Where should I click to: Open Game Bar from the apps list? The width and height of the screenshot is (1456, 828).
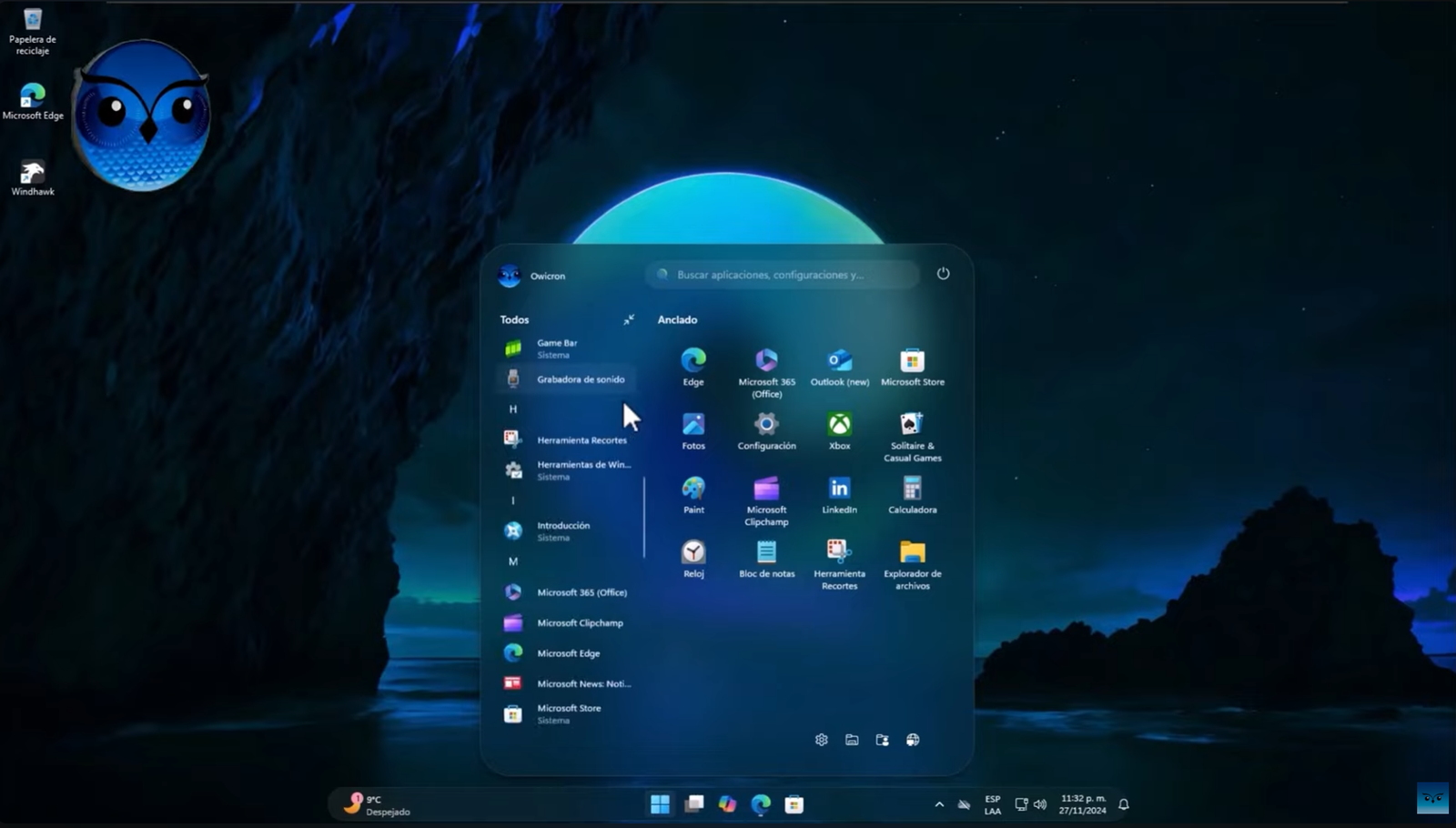tap(566, 348)
